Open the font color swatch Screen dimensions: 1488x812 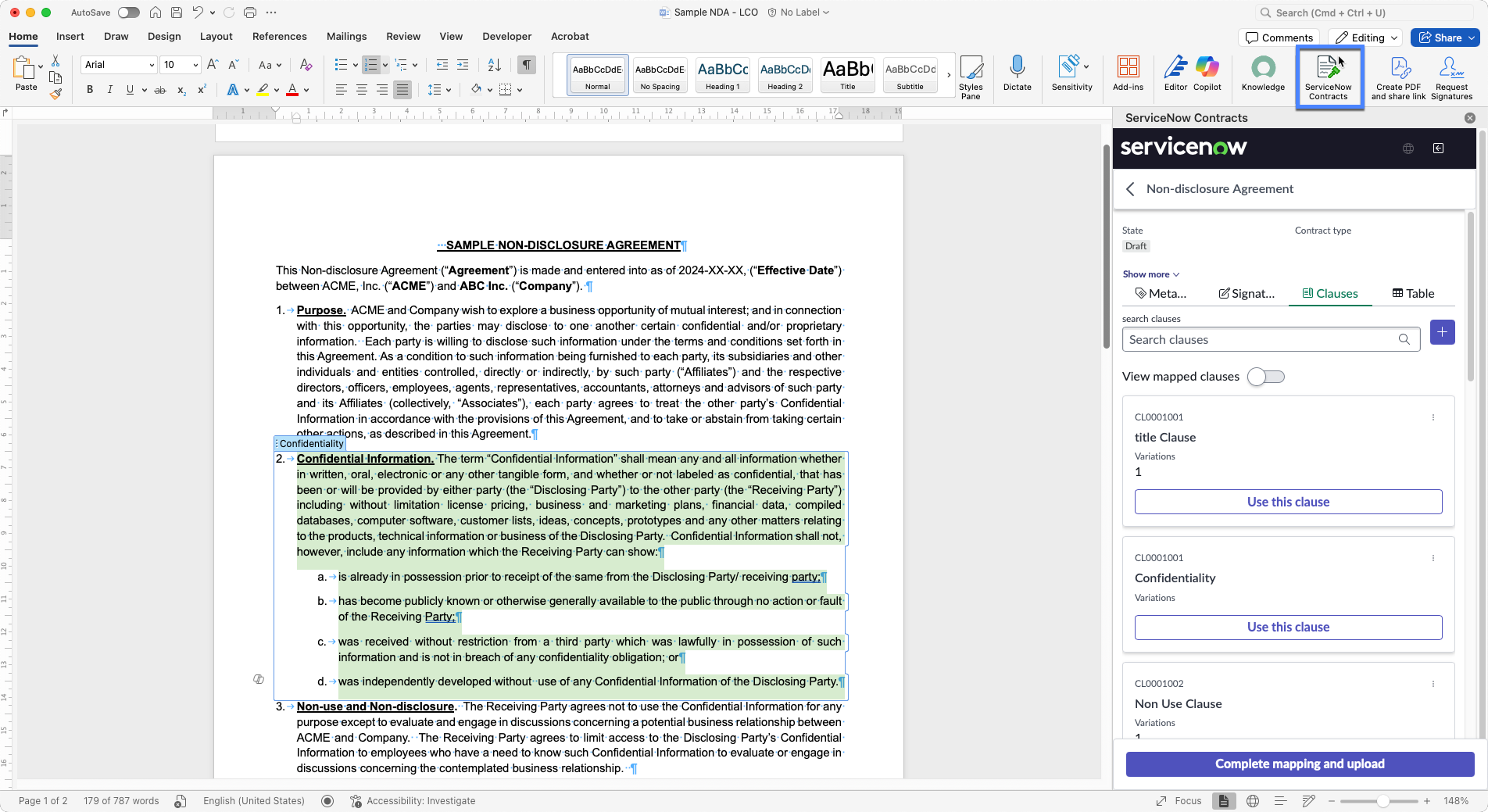[x=292, y=90]
